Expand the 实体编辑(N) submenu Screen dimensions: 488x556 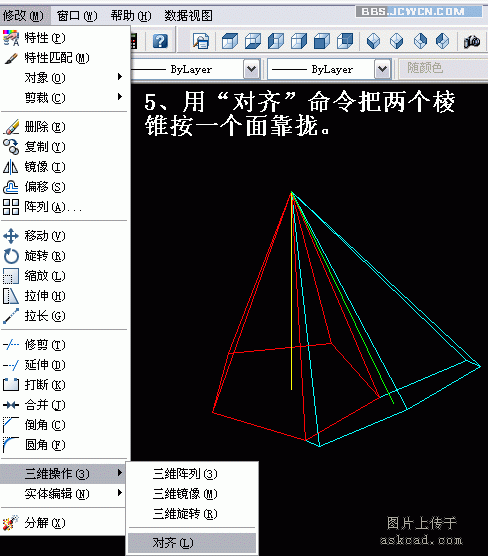(x=62, y=494)
